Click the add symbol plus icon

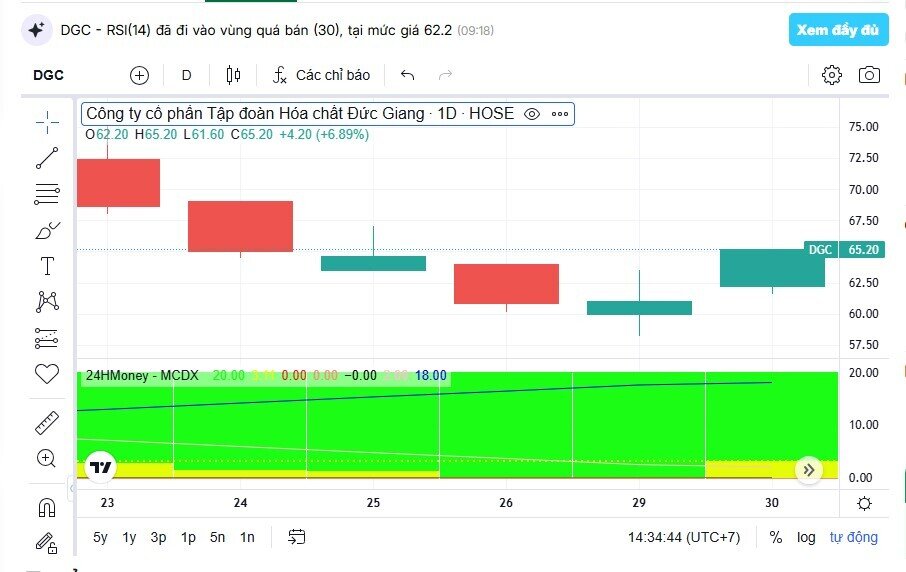pos(139,75)
